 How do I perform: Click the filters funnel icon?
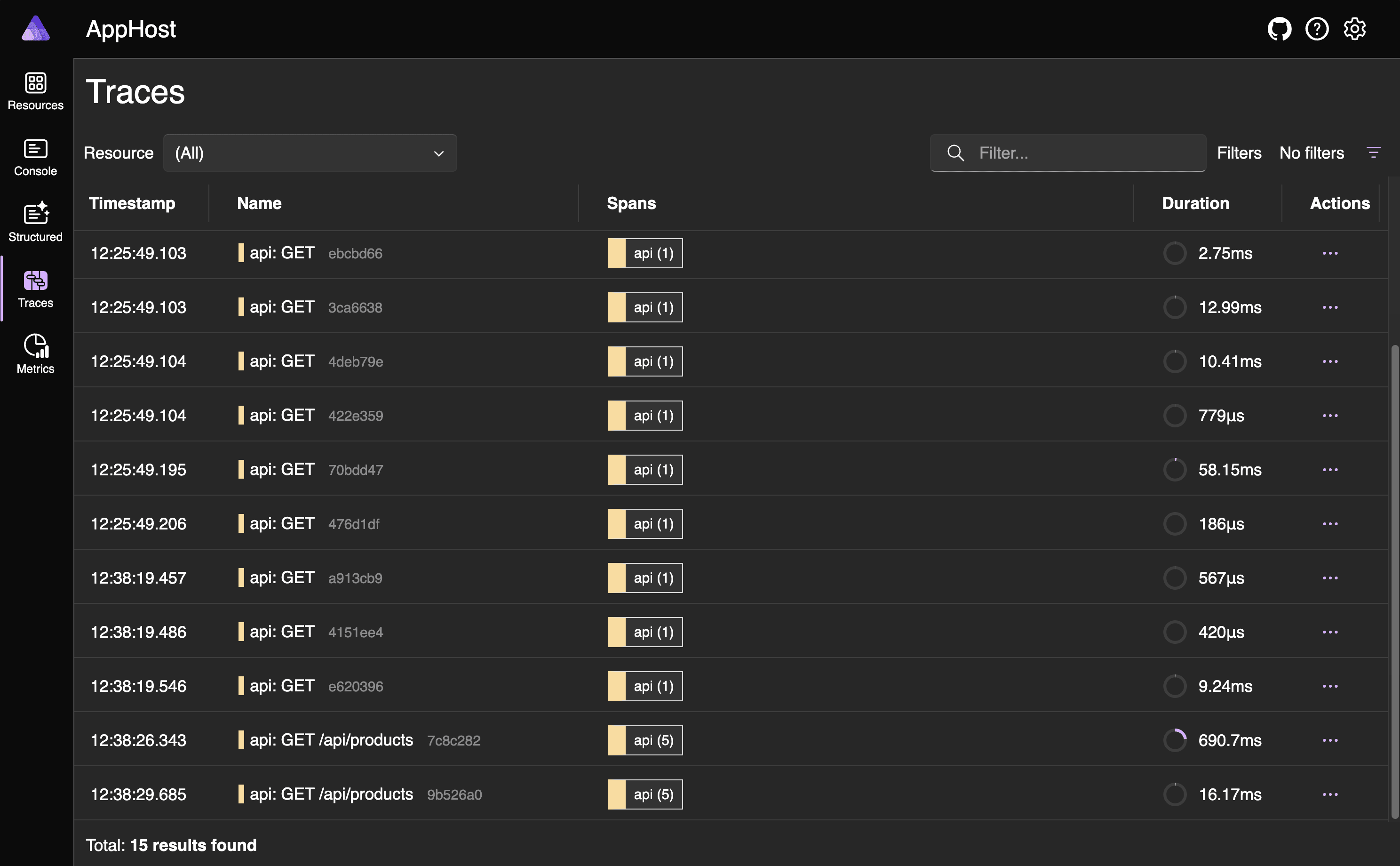[1373, 153]
